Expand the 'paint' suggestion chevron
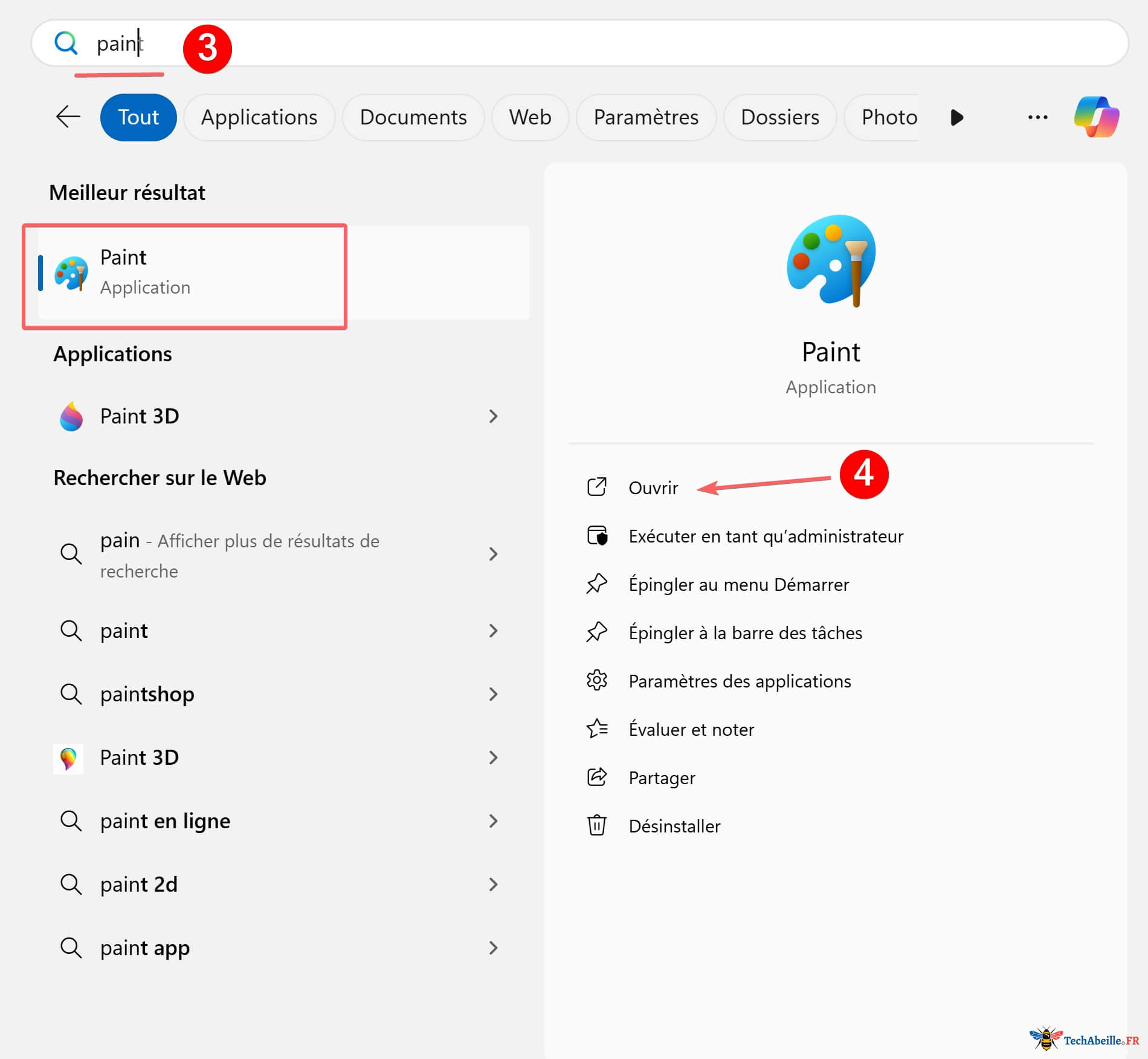Screen dimensions: 1148x1059 click(493, 631)
